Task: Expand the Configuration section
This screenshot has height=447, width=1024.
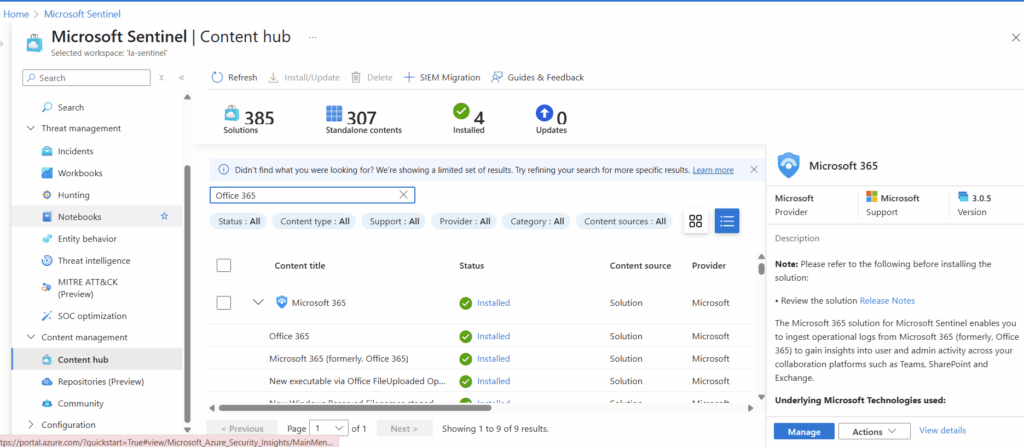Action: tap(31, 425)
